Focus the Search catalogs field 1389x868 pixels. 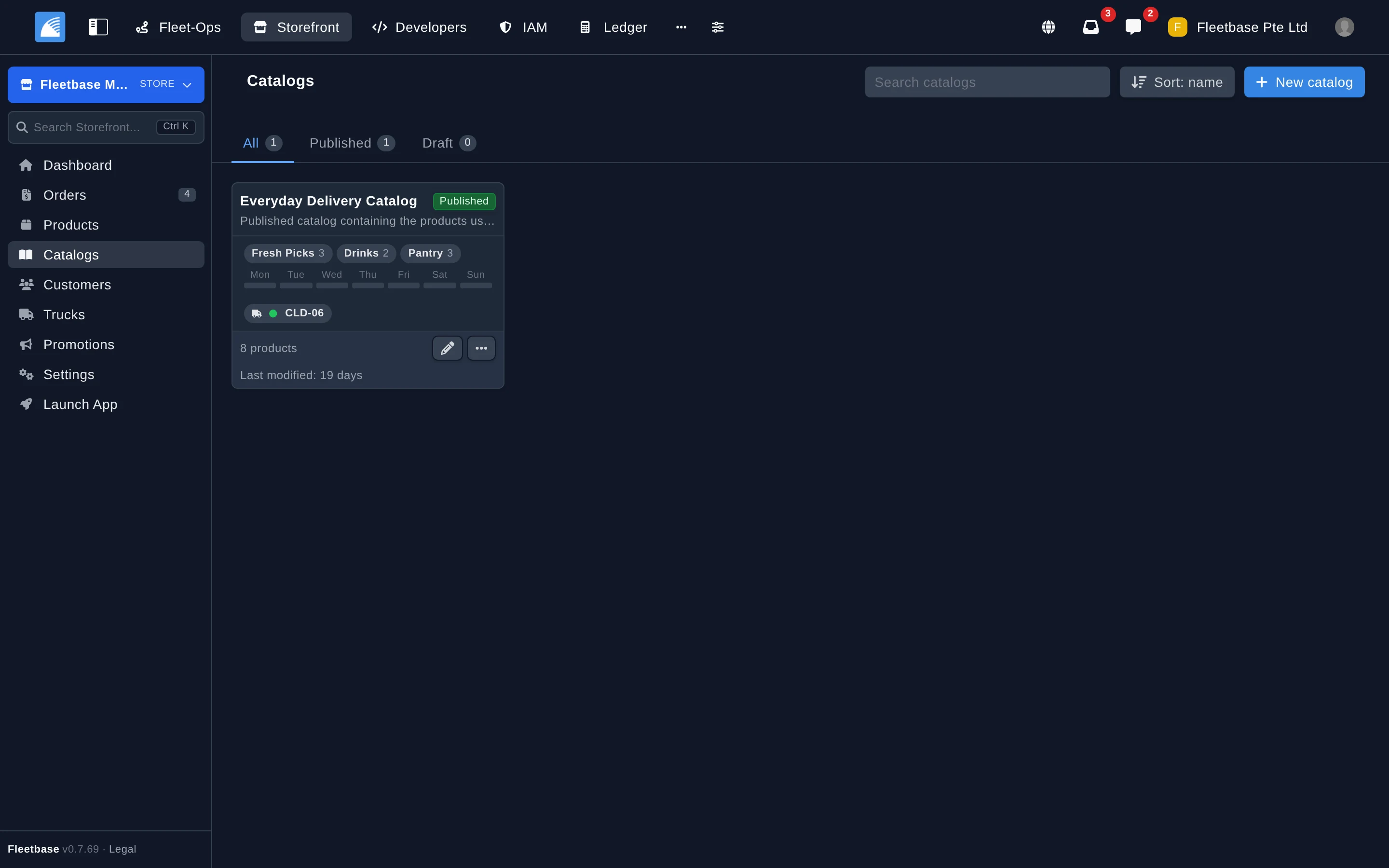[x=987, y=82]
